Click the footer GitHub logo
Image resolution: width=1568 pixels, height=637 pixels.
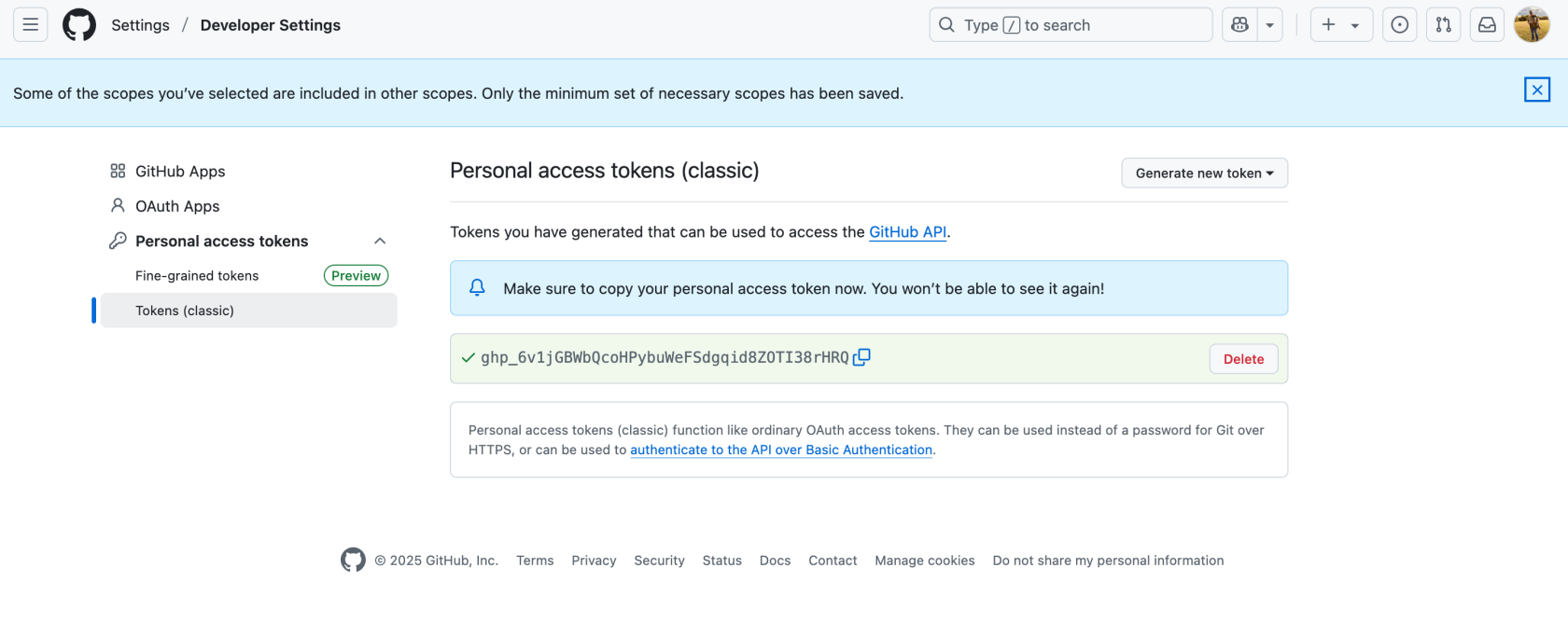pos(353,560)
